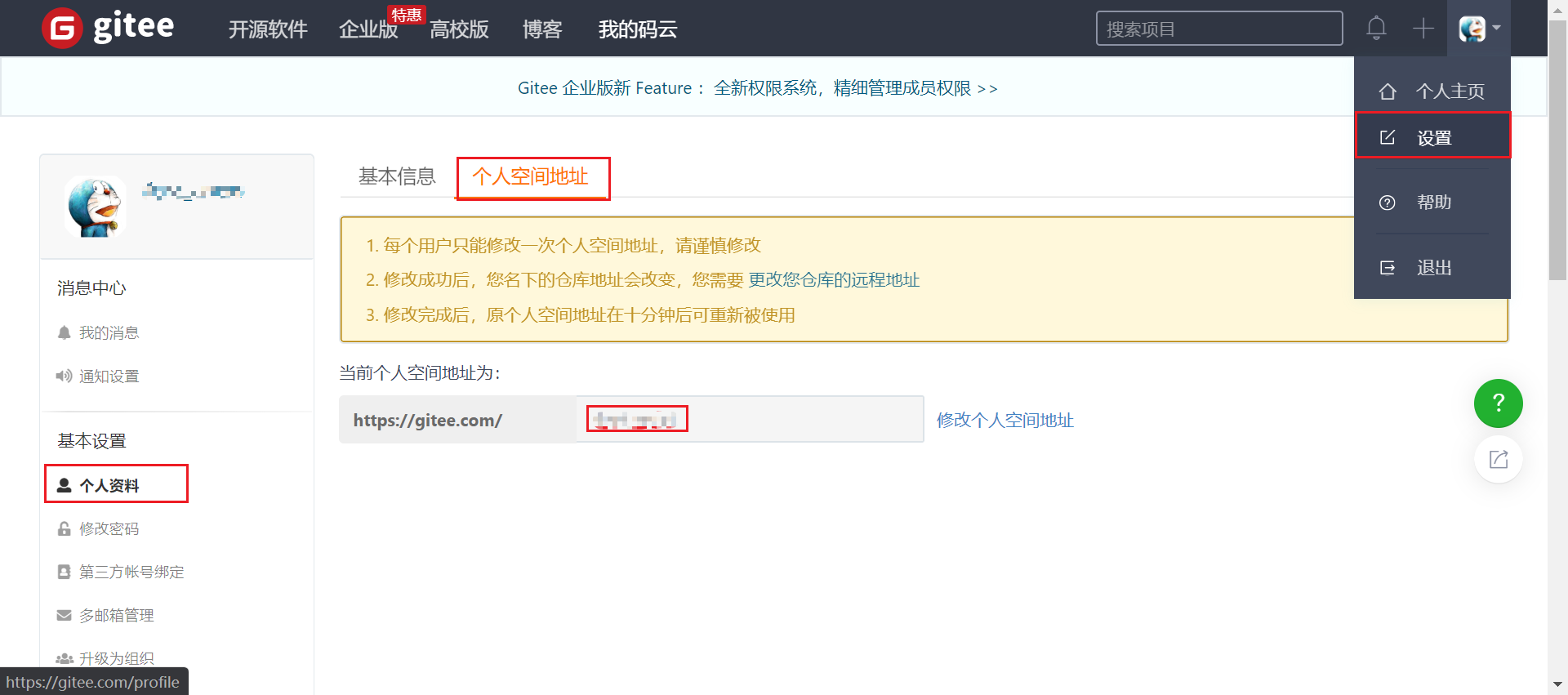
Task: Open 开源软件 in top navigation
Action: 268,29
